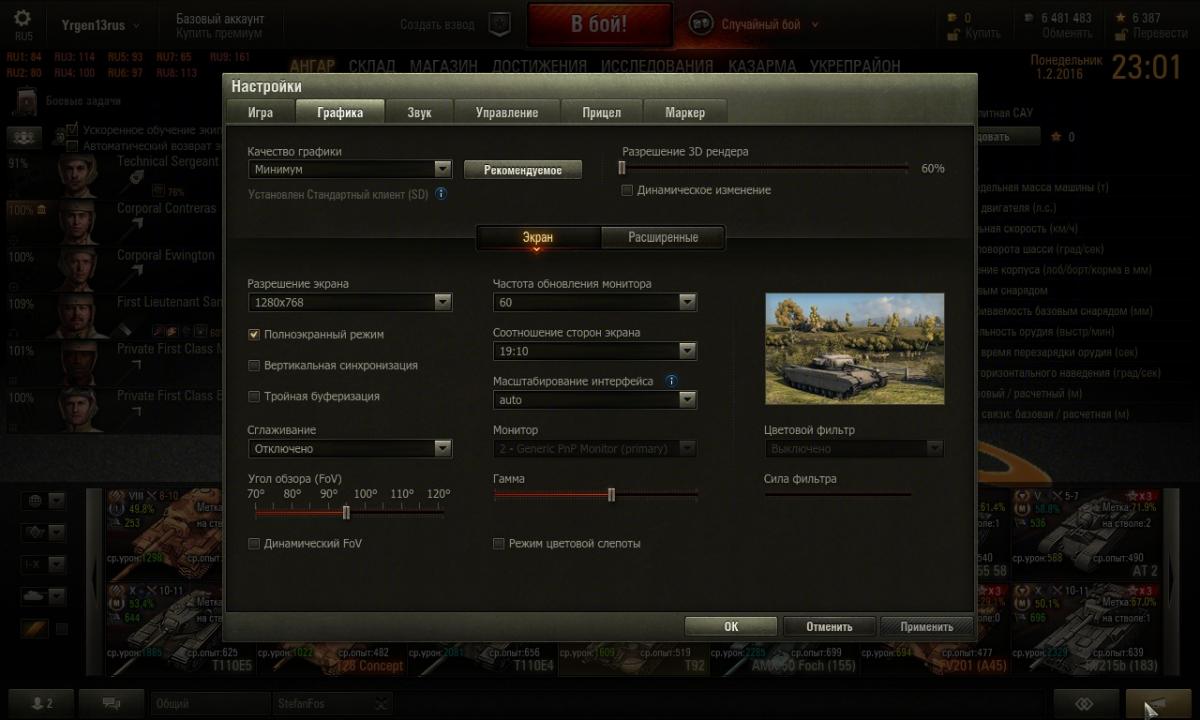Click the globe filter icon in tank carousel

[35, 501]
